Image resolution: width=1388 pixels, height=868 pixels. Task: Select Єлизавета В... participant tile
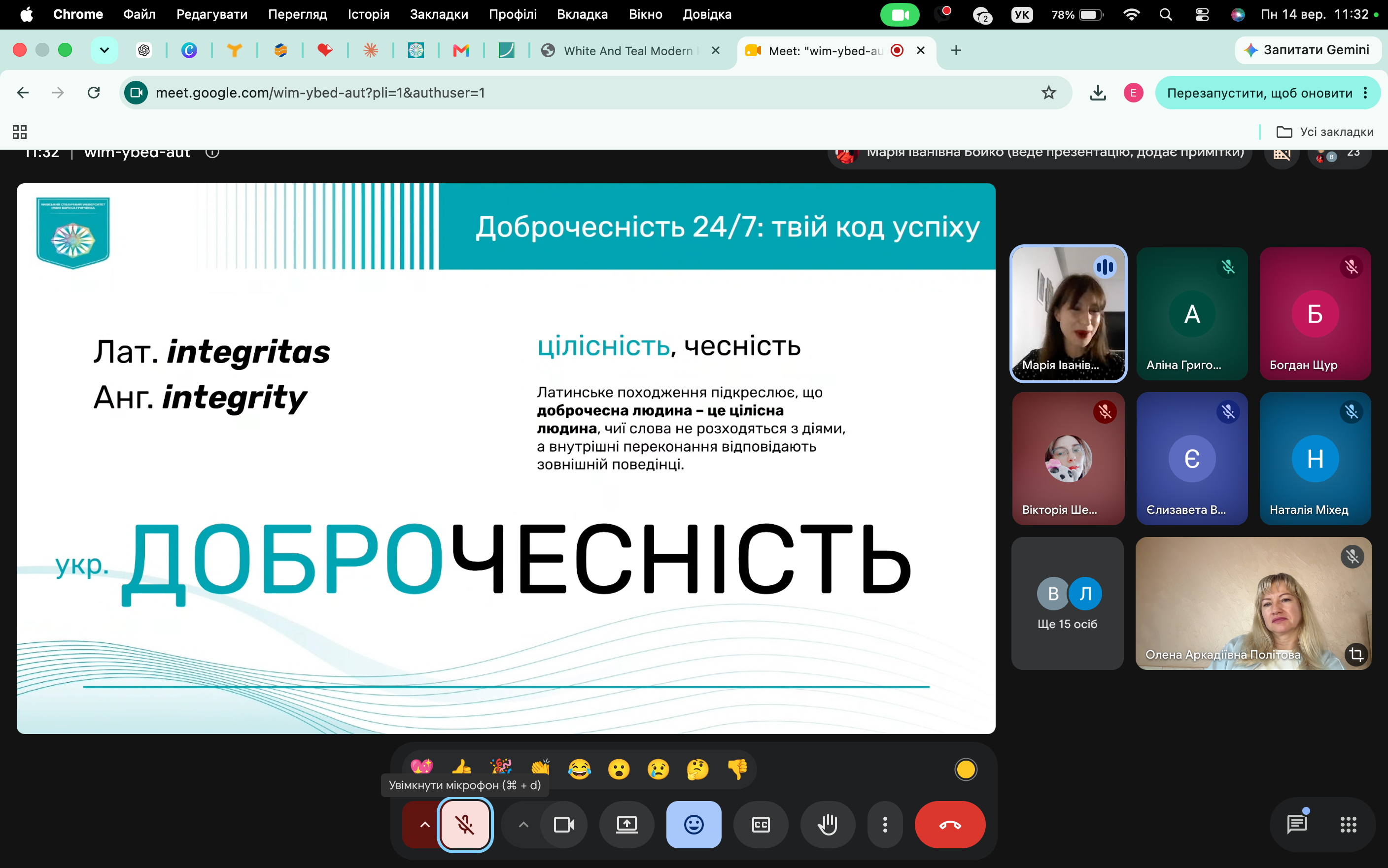click(1192, 458)
